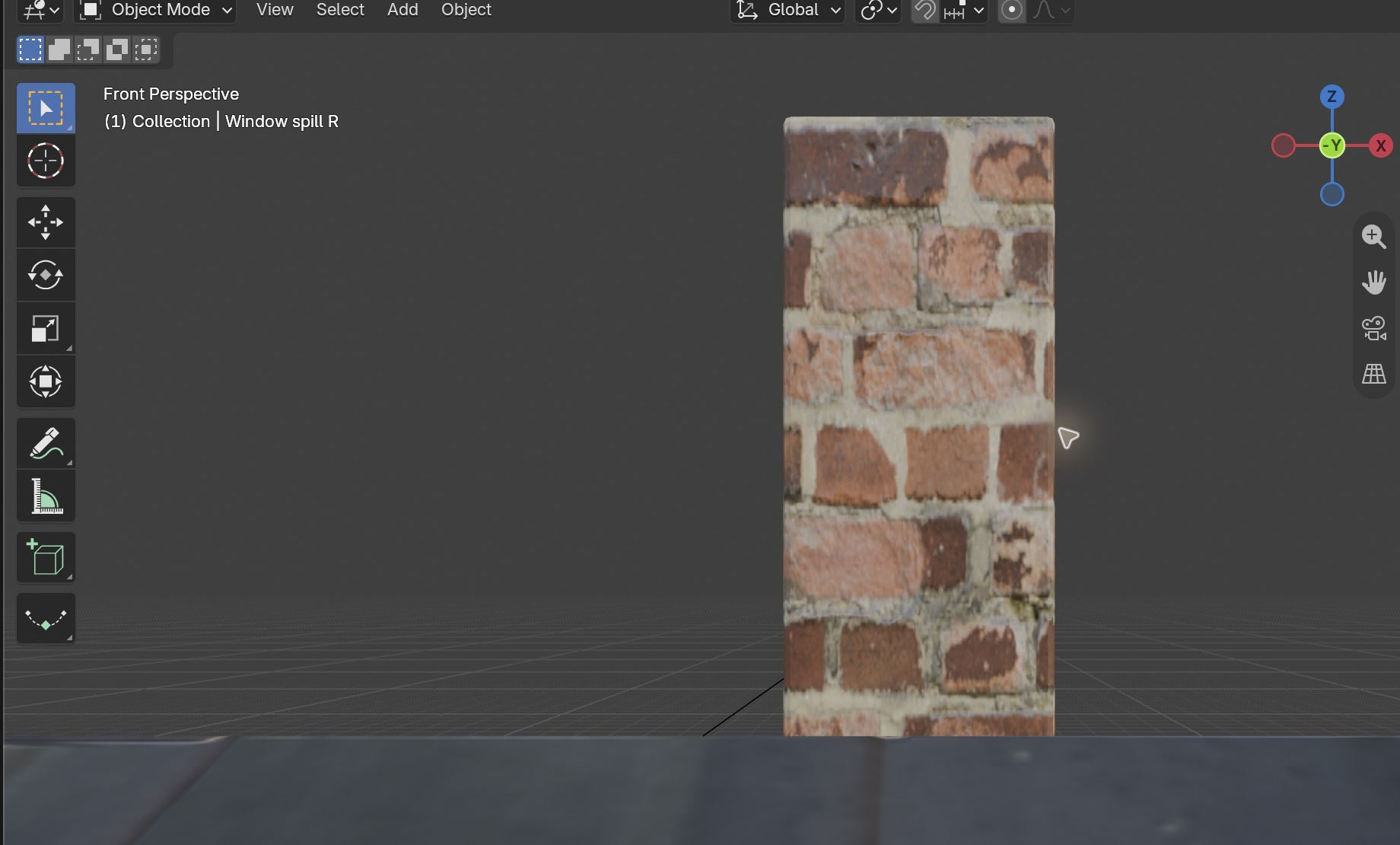Select the Annotate pencil tool
The width and height of the screenshot is (1400, 845).
point(46,442)
